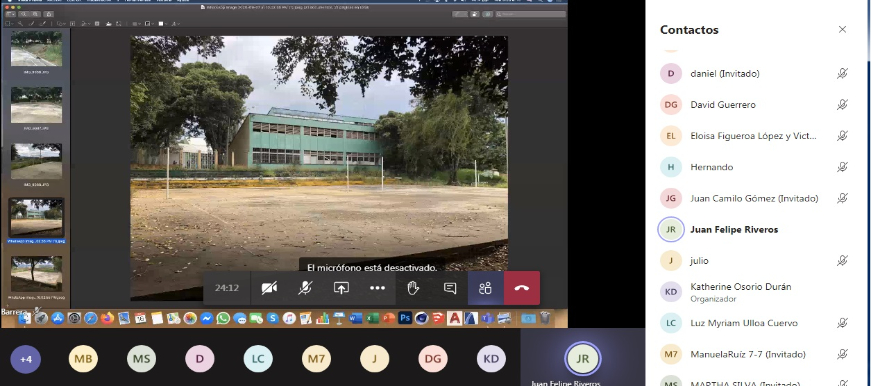The width and height of the screenshot is (871, 386).
Task: Open Microsoft Word from the Dock
Action: [x=356, y=318]
